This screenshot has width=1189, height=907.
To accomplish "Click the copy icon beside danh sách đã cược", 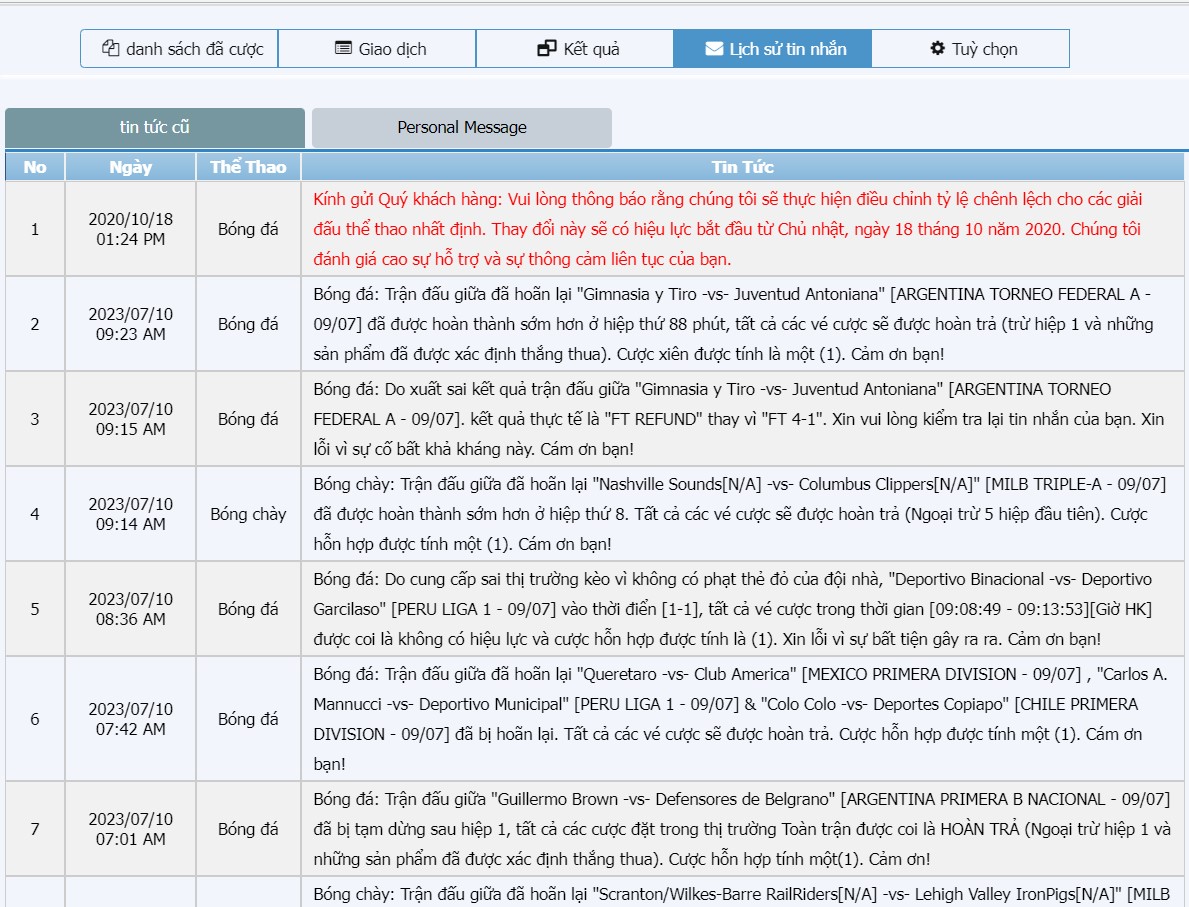I will [111, 49].
